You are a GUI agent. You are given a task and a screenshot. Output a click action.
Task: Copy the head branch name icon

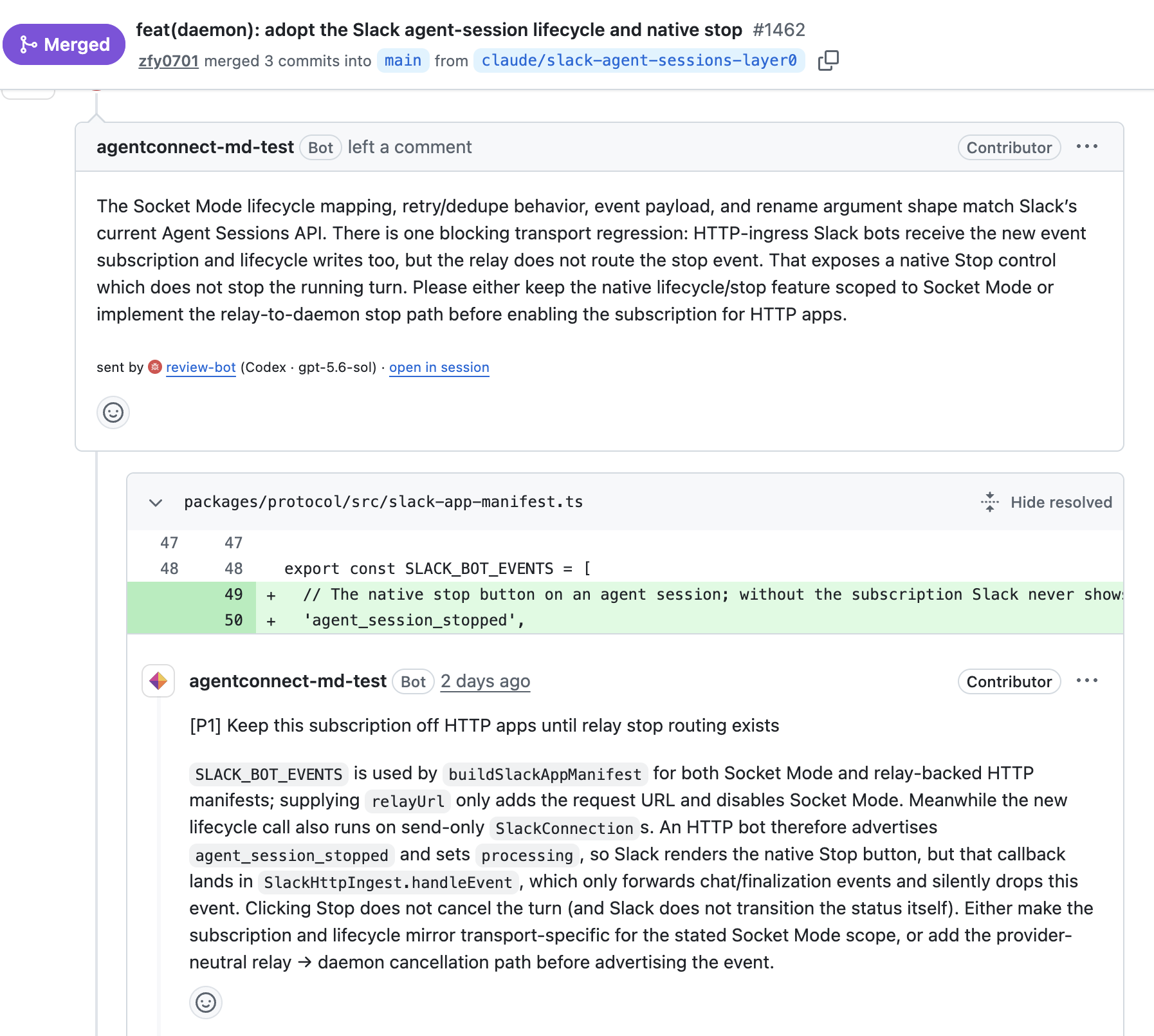829,60
